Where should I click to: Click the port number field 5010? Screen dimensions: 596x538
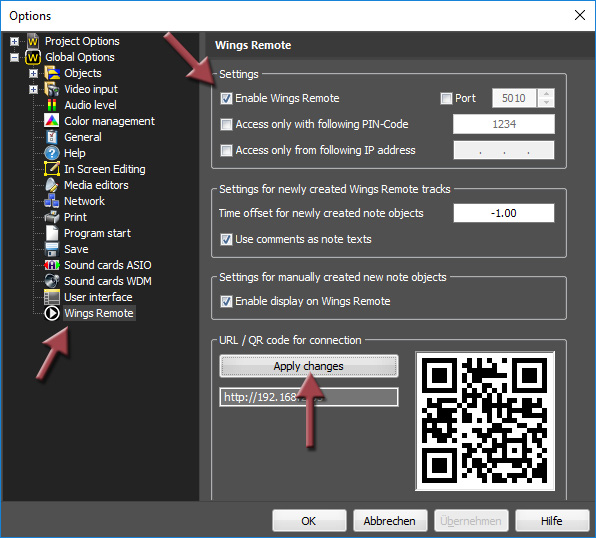point(514,98)
